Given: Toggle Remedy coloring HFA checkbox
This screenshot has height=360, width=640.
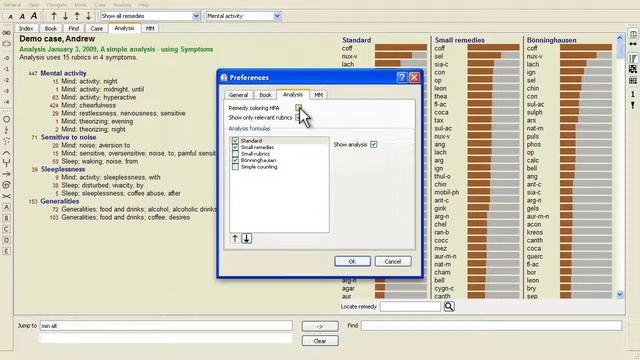Looking at the screenshot, I should tap(299, 108).
